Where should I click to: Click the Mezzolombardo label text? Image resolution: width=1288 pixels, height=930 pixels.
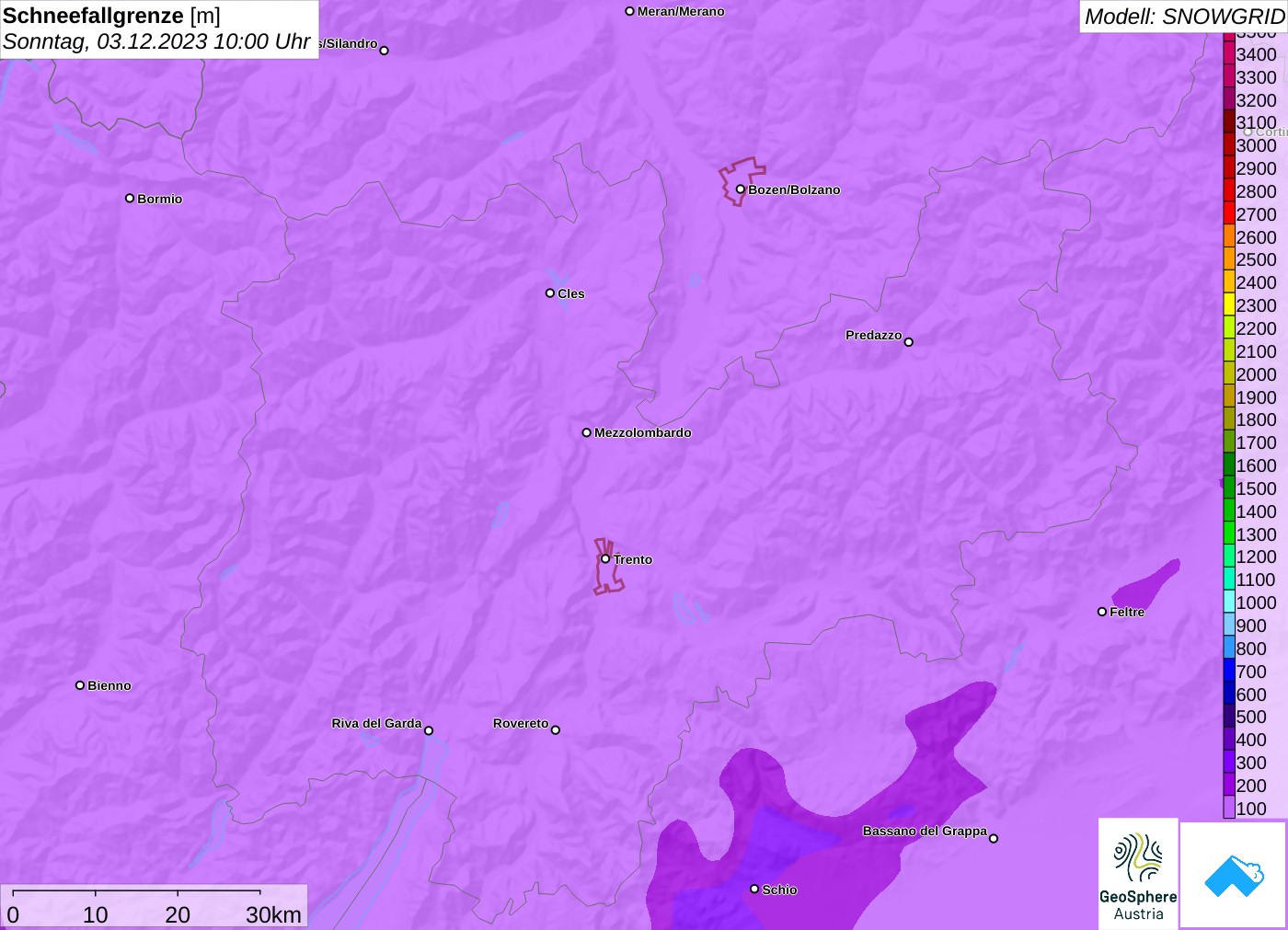643,432
